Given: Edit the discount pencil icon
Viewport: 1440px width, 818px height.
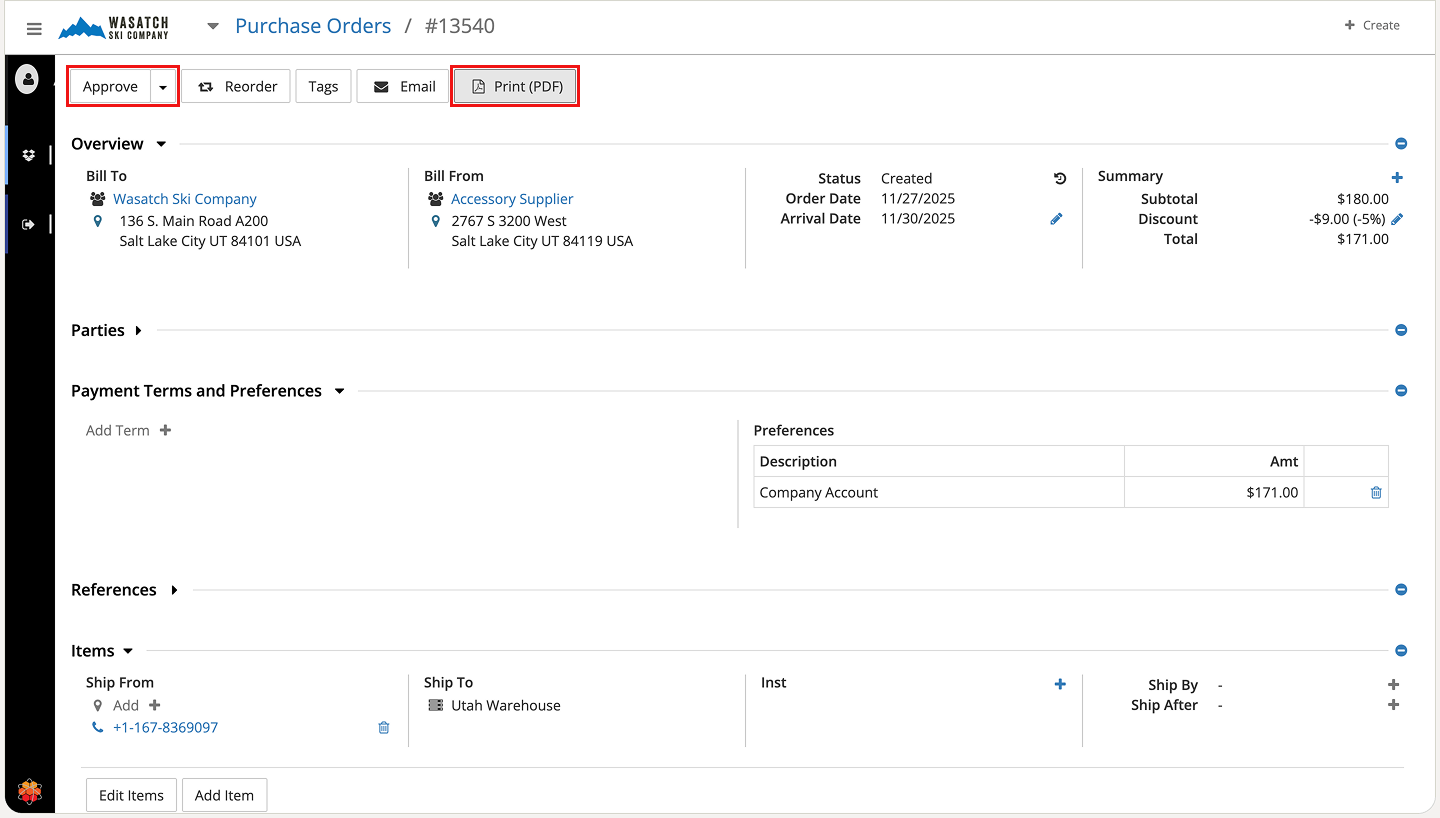Looking at the screenshot, I should (1397, 219).
